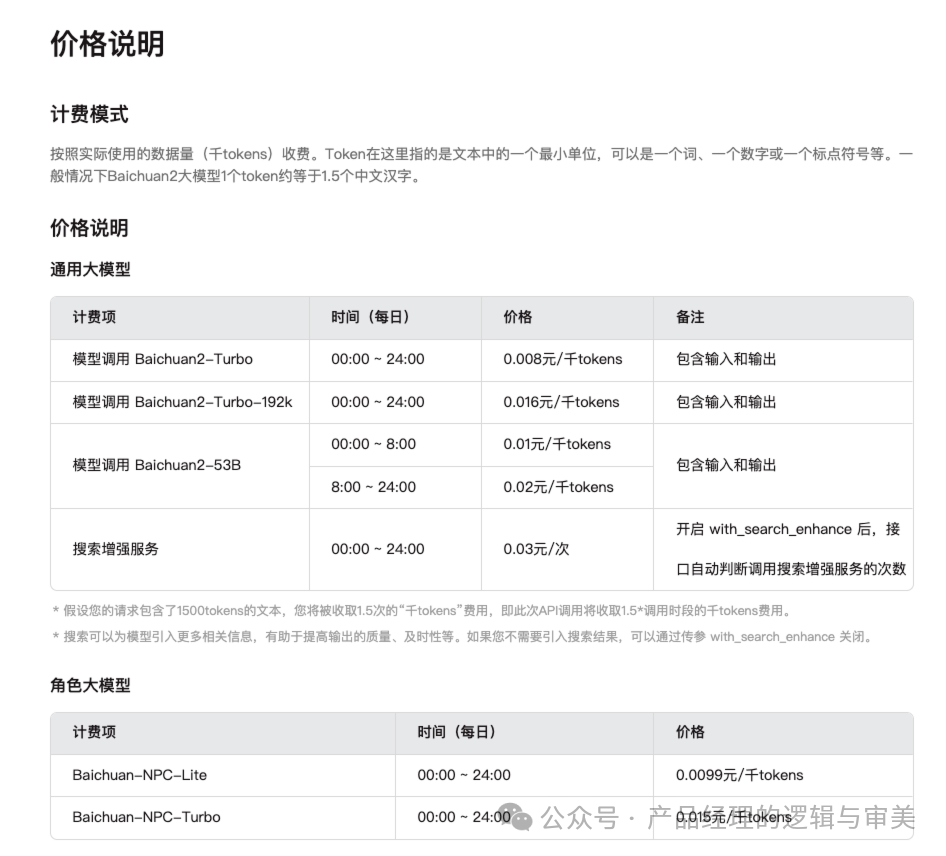Select the 价格 column header
The height and width of the screenshot is (856, 946).
click(516, 317)
